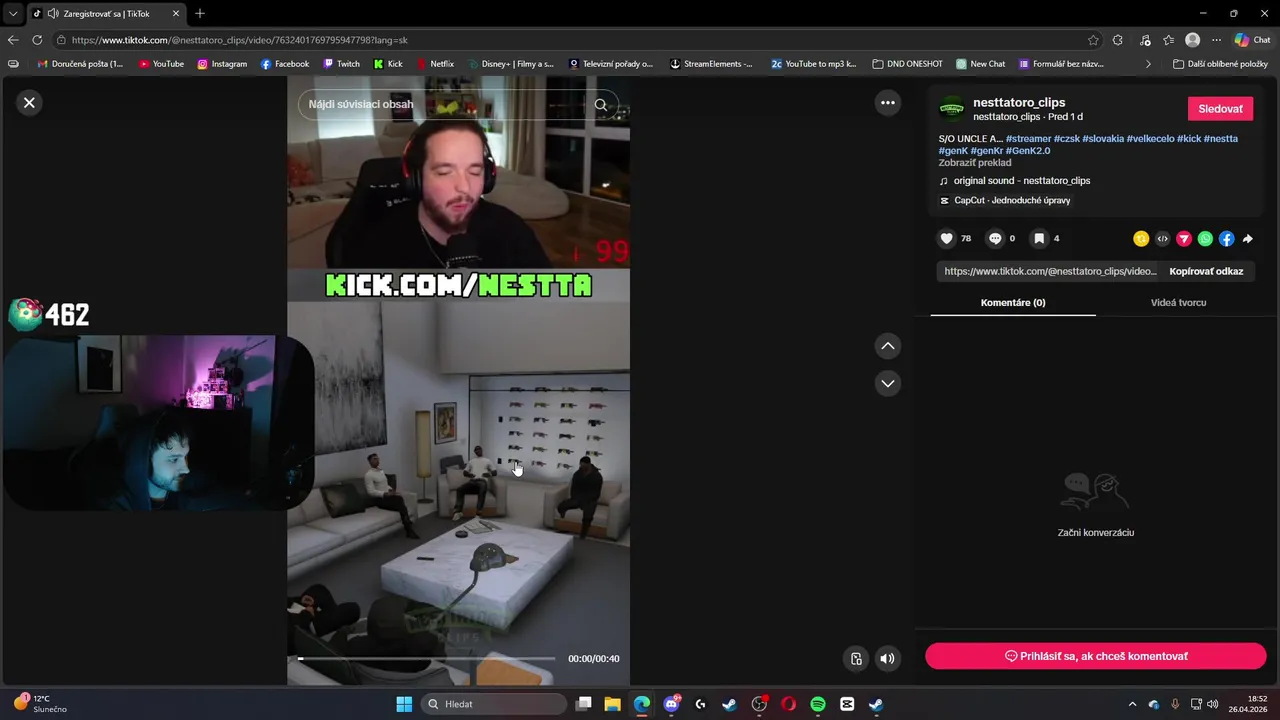Click the search magnifier in the video search bar
The width and height of the screenshot is (1280, 720).
601,104
